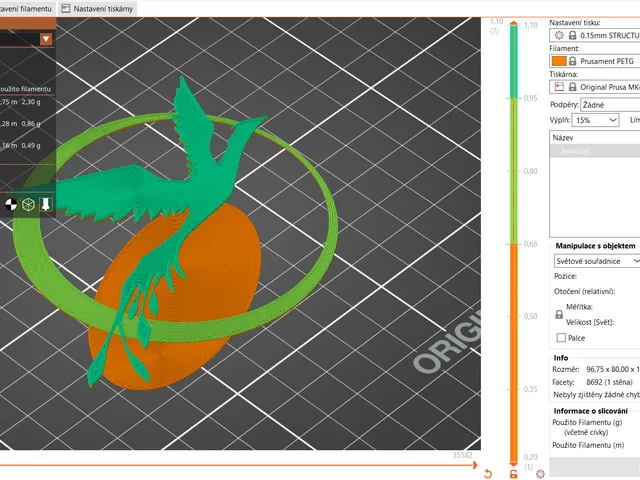640x480 pixels.
Task: Click the Informace o slicování heading
Action: point(590,411)
